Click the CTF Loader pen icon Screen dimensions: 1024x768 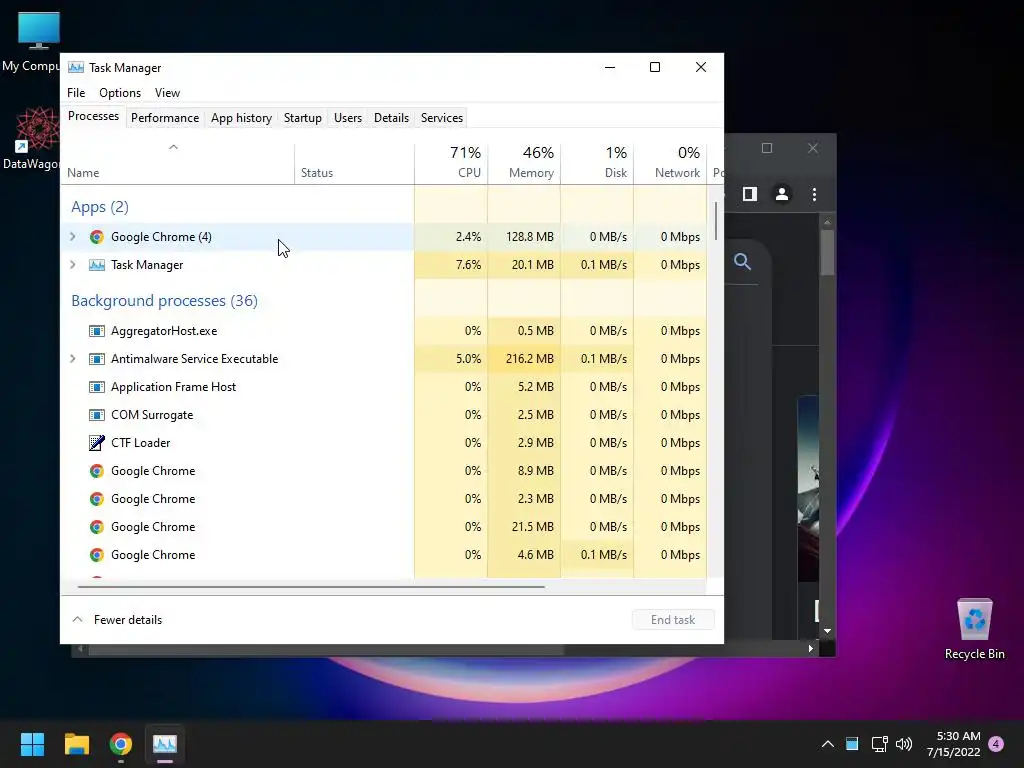(97, 443)
